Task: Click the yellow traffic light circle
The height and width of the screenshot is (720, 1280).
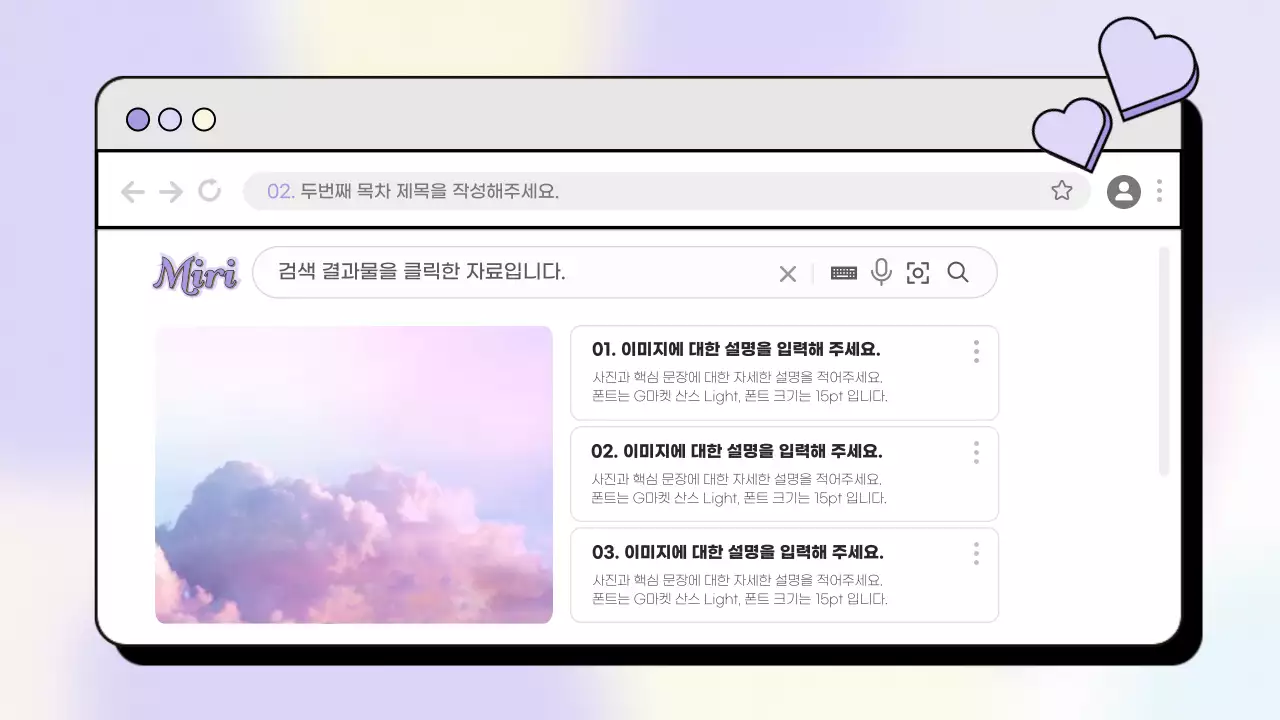Action: tap(203, 119)
